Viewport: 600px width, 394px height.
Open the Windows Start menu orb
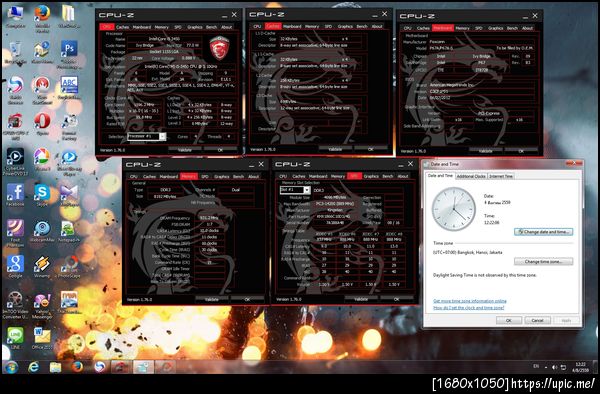click(11, 368)
